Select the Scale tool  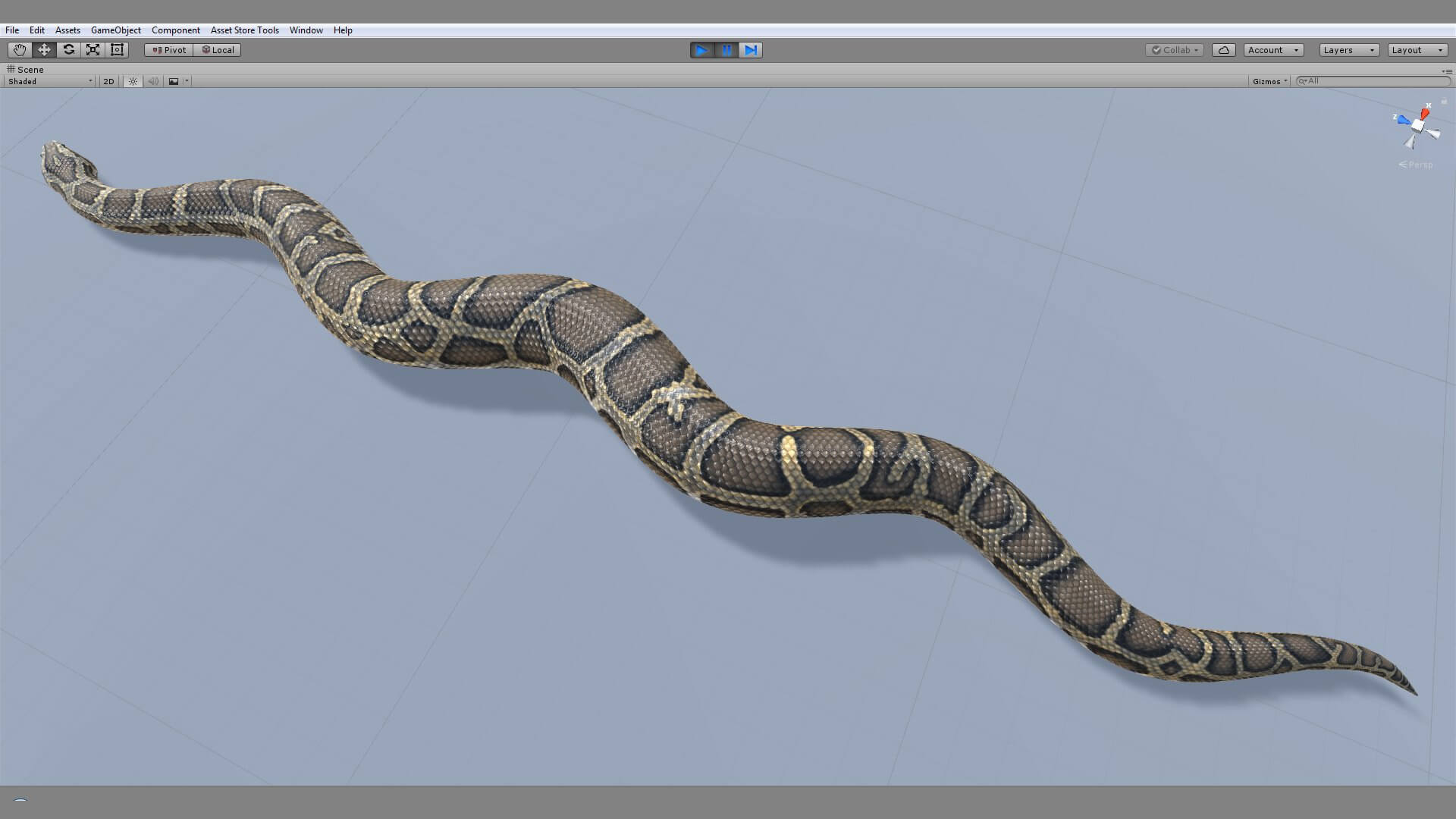93,50
